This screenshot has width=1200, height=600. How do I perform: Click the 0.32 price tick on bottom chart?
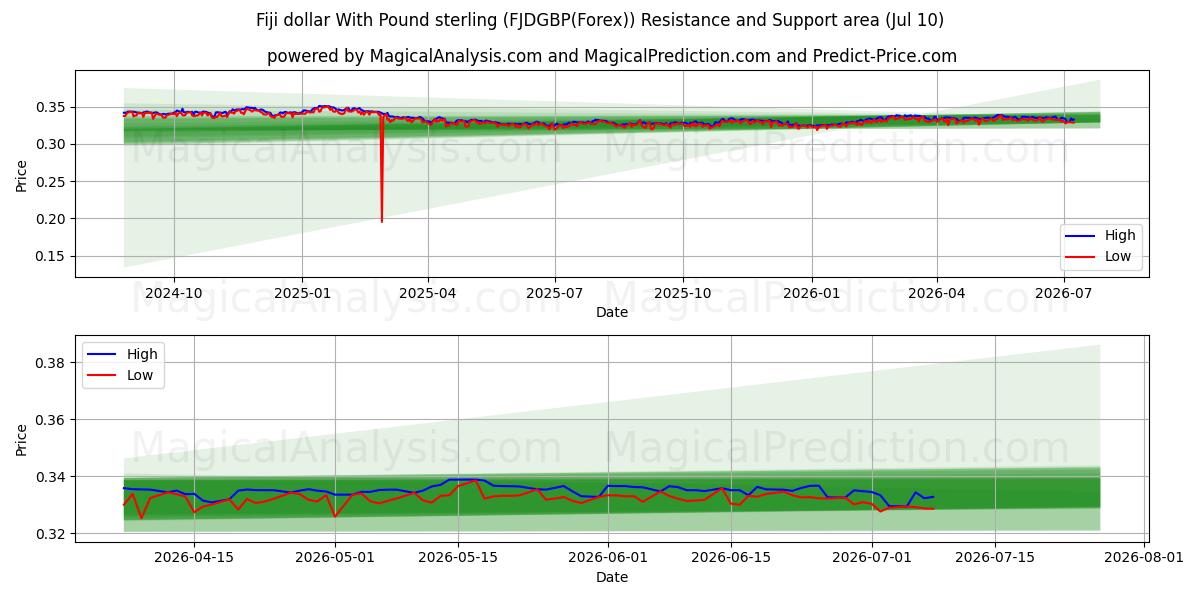pos(52,534)
